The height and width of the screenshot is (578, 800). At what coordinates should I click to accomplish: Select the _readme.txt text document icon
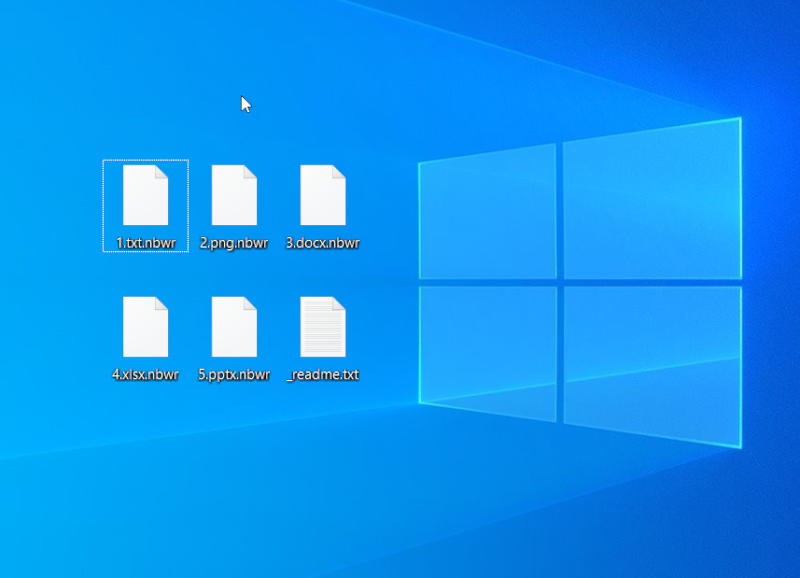[x=323, y=327]
